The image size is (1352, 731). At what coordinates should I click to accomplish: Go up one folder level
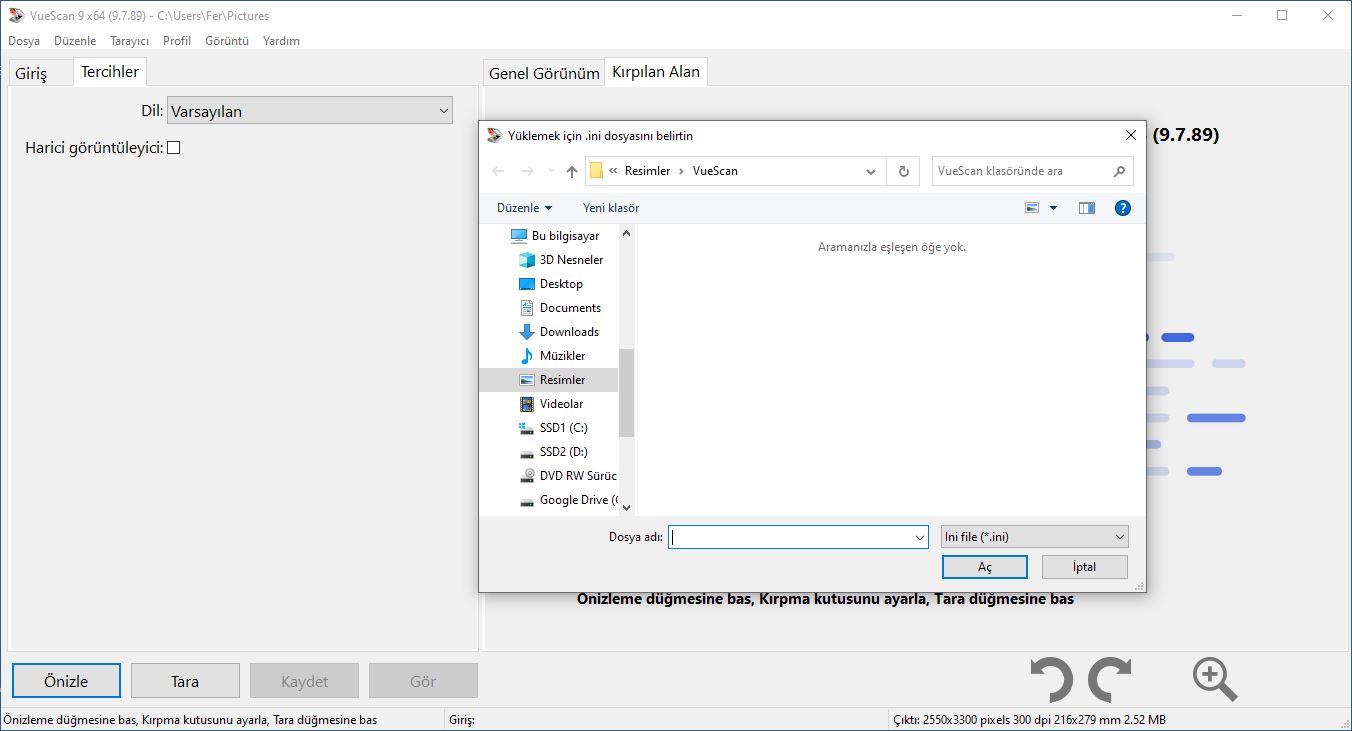572,171
